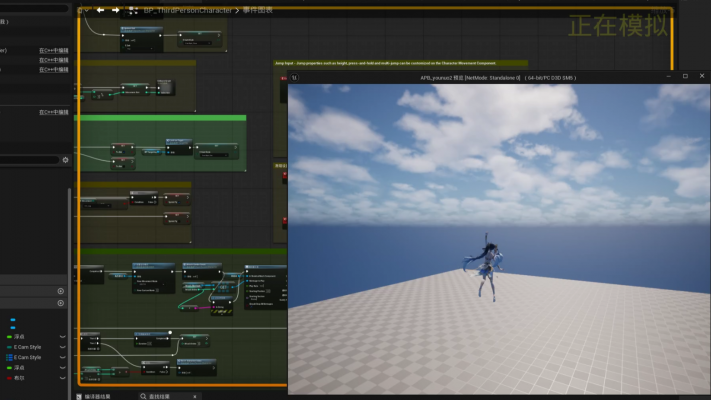The height and width of the screenshot is (400, 711).
Task: Click BP_ThirdPersonCharacter in the breadcrumb
Action: coord(187,10)
